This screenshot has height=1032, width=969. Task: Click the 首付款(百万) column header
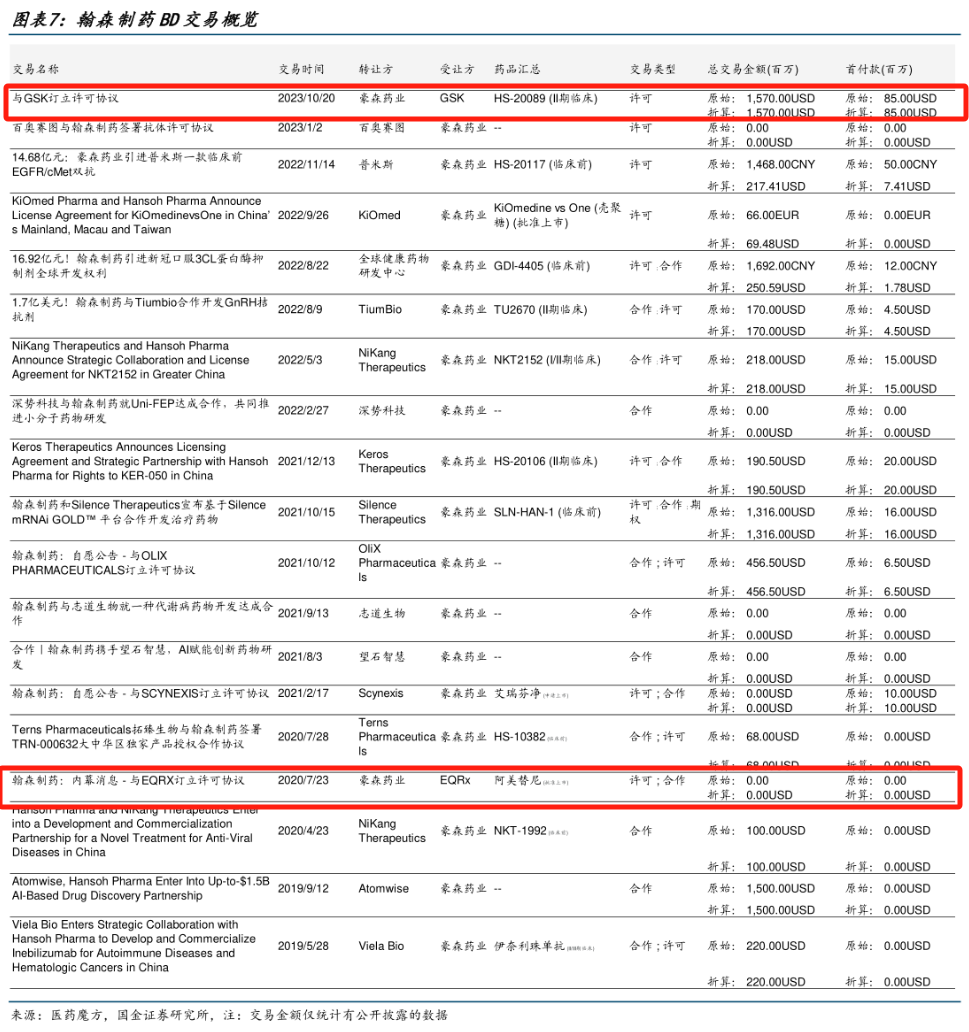point(879,69)
